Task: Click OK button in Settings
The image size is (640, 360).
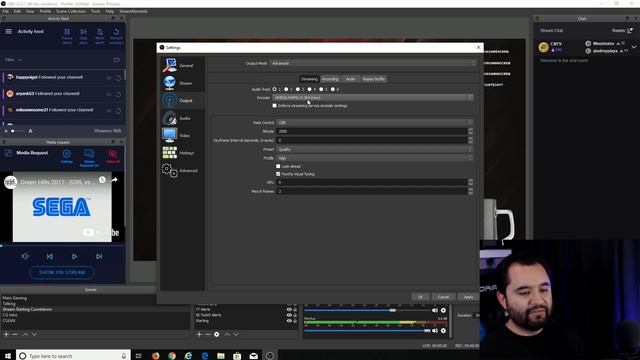Action: tap(420, 297)
